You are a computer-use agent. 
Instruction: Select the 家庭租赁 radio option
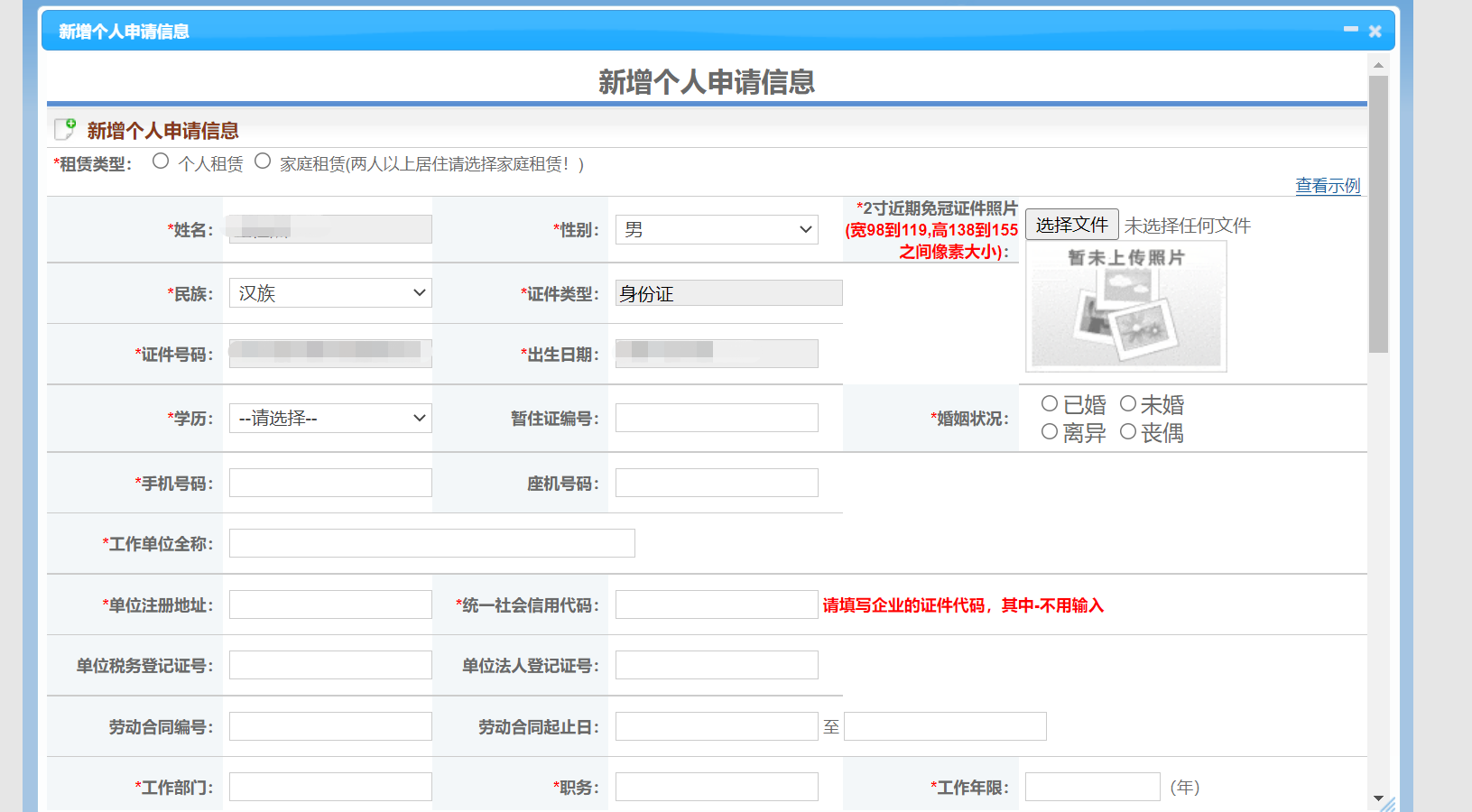coord(263,161)
